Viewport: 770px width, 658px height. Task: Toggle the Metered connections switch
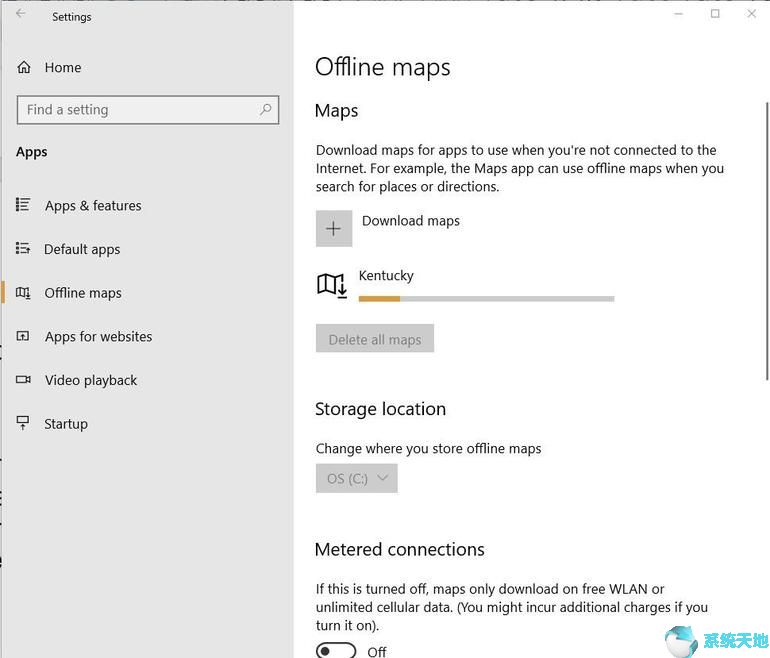(x=336, y=651)
